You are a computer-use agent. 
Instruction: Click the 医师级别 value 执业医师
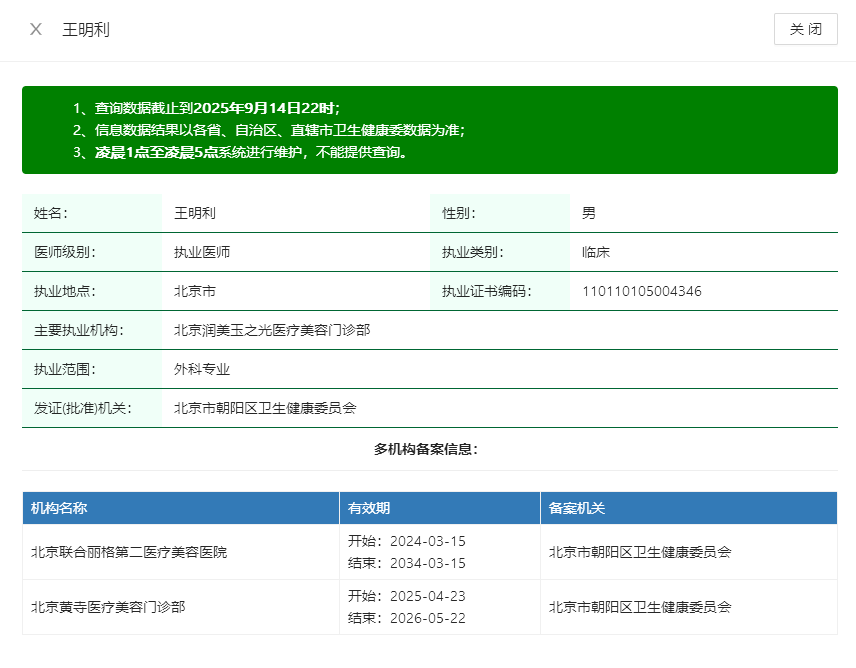(x=202, y=252)
